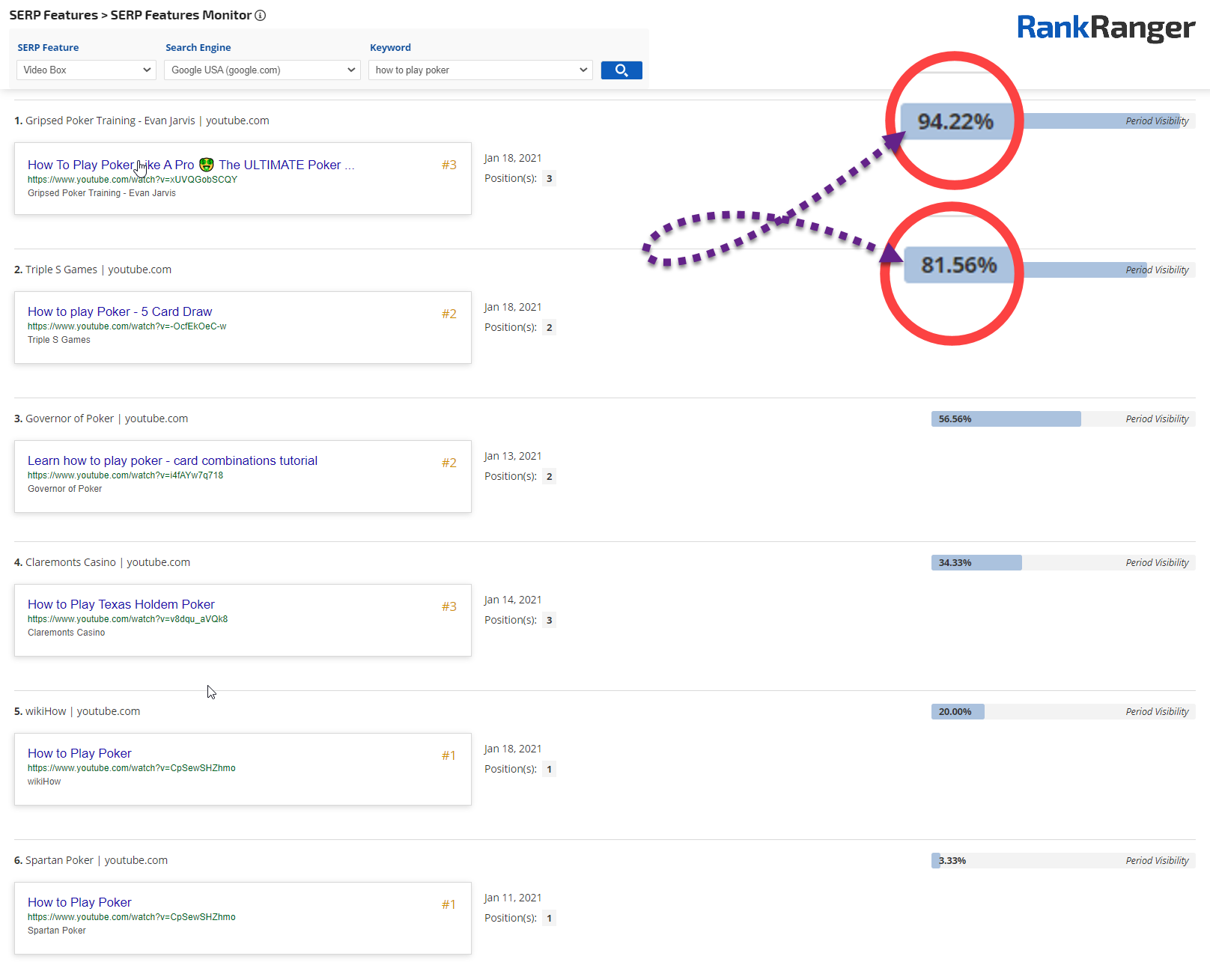
Task: Click the #3 rank in the Gripsed Poker card
Action: (x=449, y=165)
